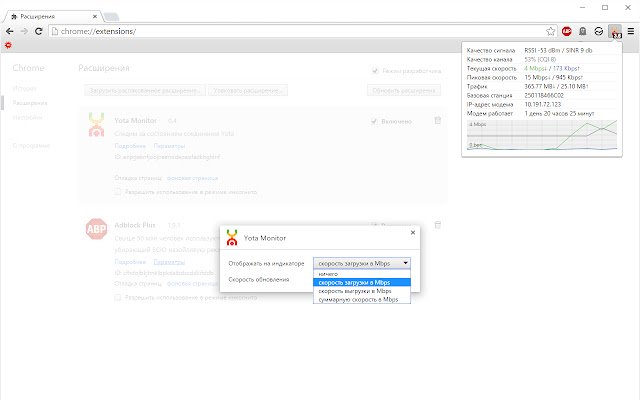The image size is (640, 400).
Task: Click Обновить расширения button
Action: [x=404, y=90]
